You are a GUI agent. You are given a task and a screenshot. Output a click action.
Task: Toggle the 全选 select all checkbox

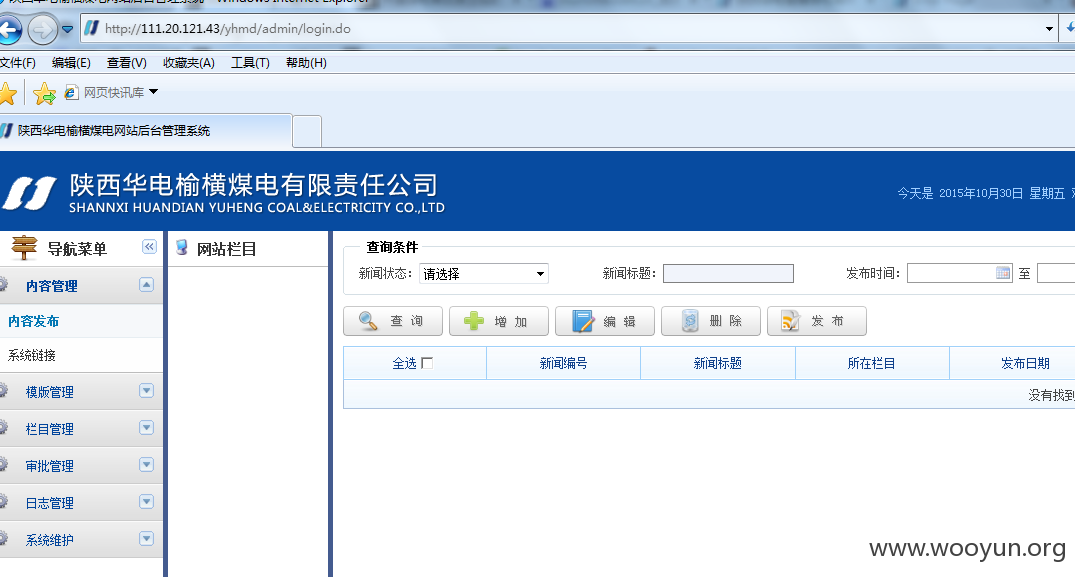click(427, 363)
